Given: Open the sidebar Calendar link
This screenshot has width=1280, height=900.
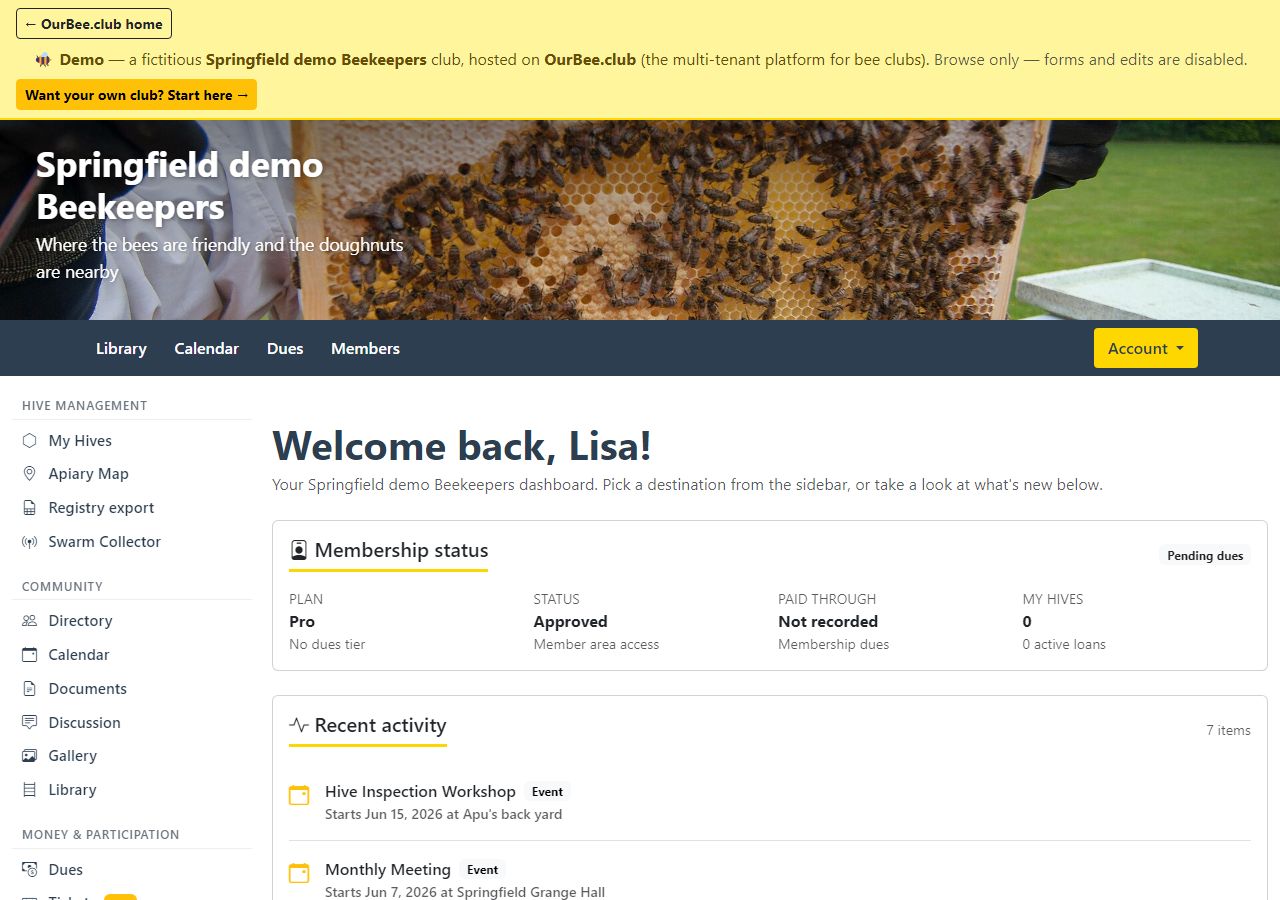Looking at the screenshot, I should tap(79, 655).
